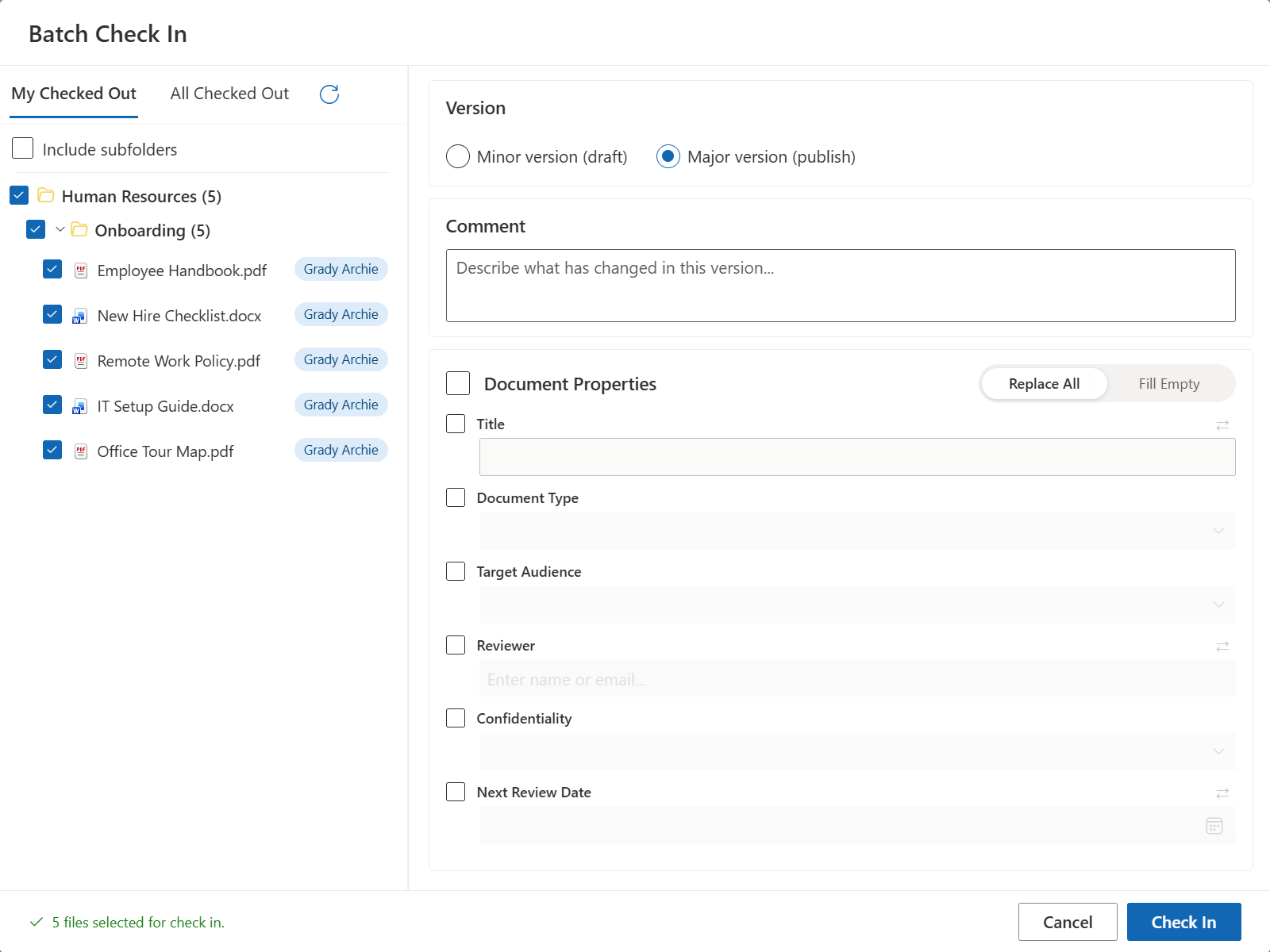Viewport: 1270px width, 952px height.
Task: Tick the Target Audience property checkbox
Action: (x=456, y=571)
